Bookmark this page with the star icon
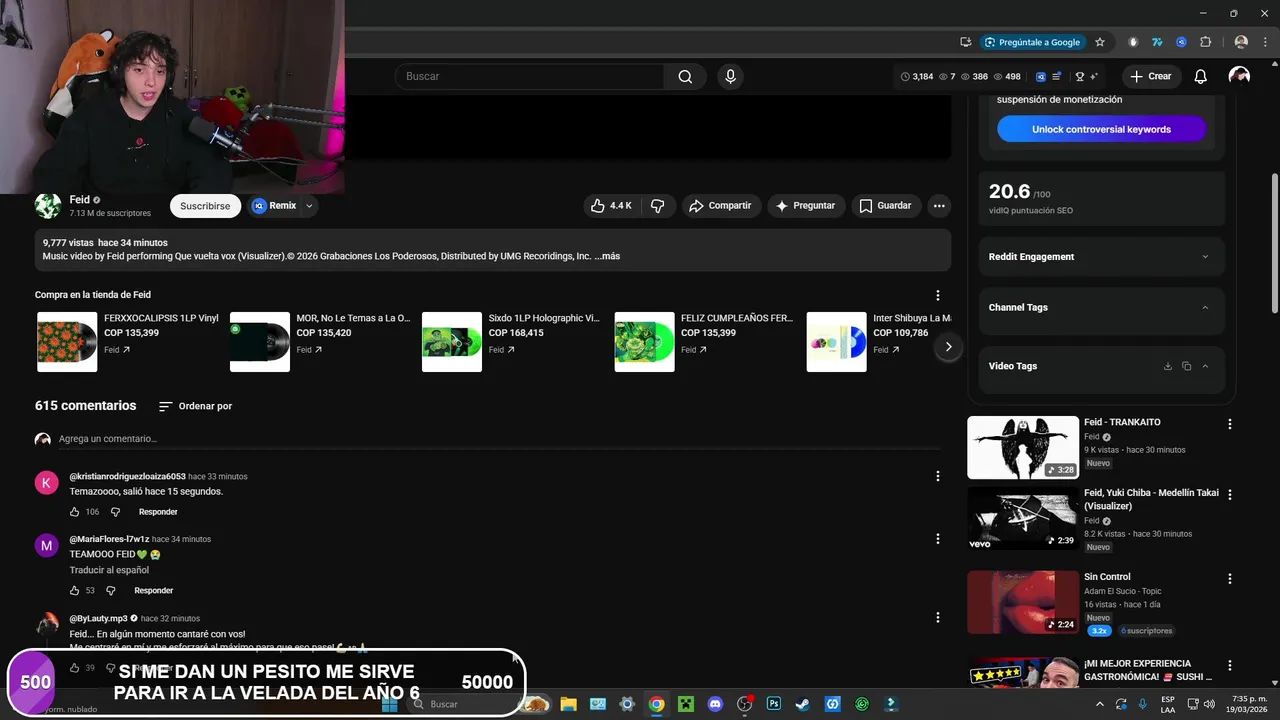 tap(1100, 42)
